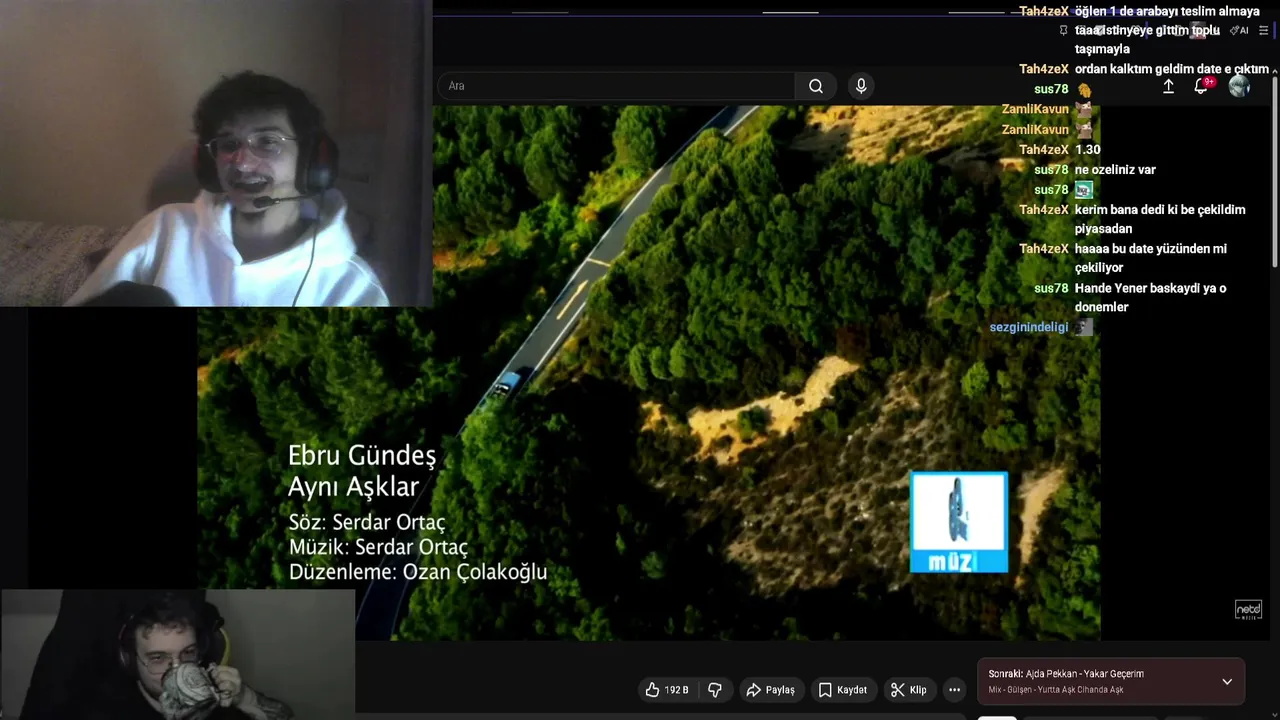The width and height of the screenshot is (1280, 720).
Task: Focus the Ara search field
Action: (615, 86)
